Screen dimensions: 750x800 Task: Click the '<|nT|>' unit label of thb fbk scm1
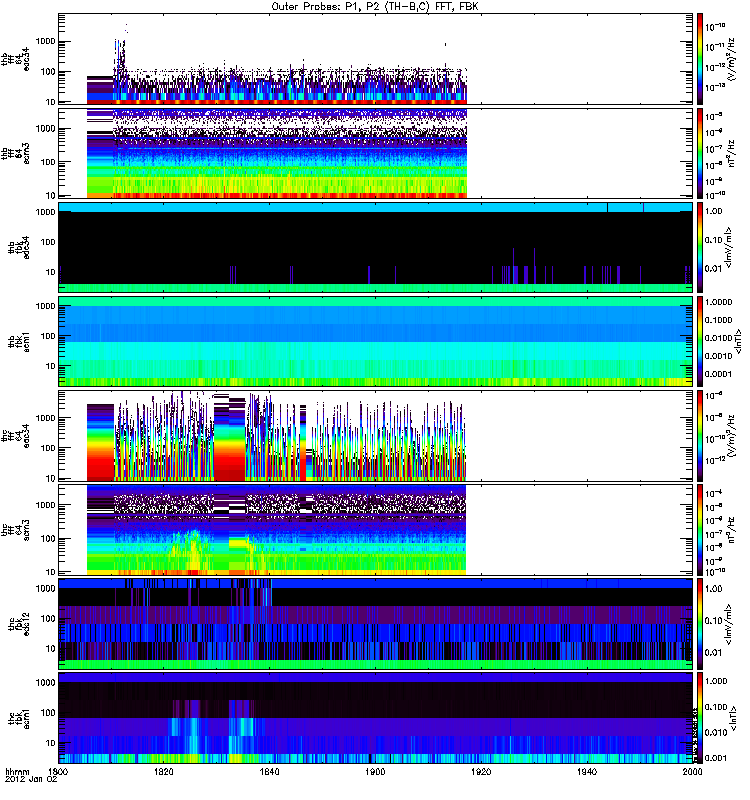pyautogui.click(x=737, y=341)
